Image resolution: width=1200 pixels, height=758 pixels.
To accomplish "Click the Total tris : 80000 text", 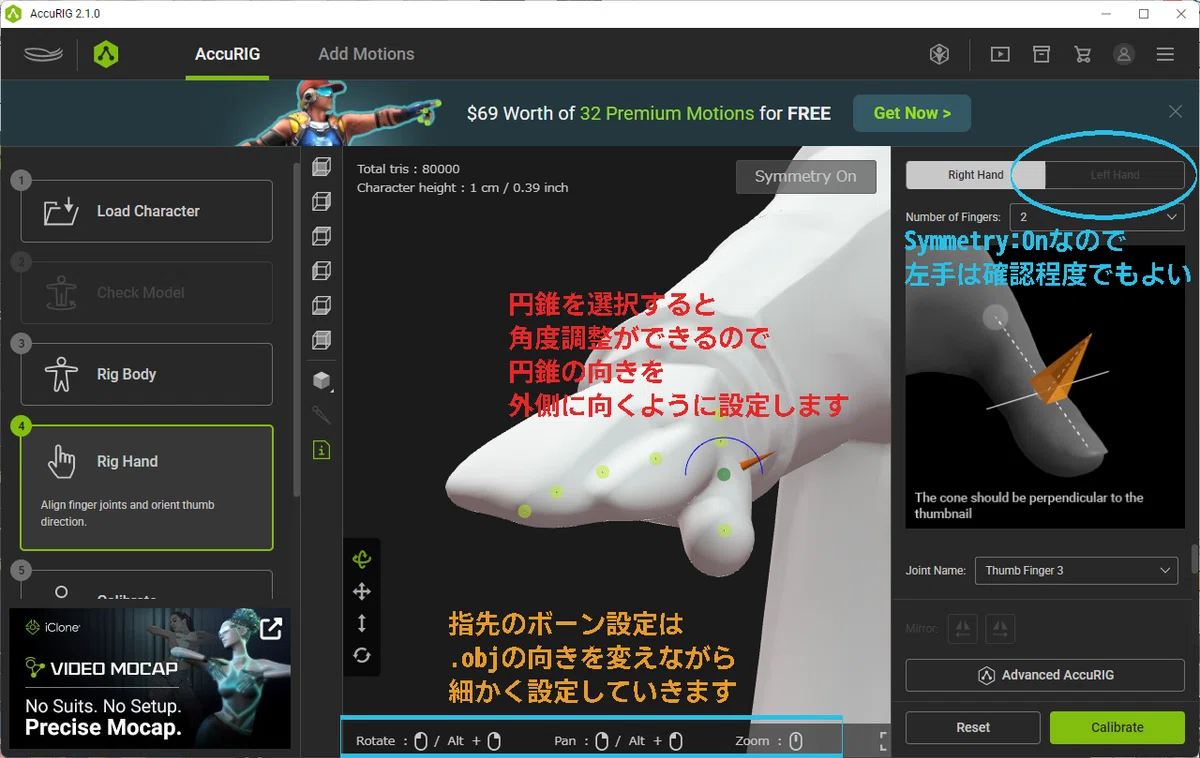I will 408,169.
